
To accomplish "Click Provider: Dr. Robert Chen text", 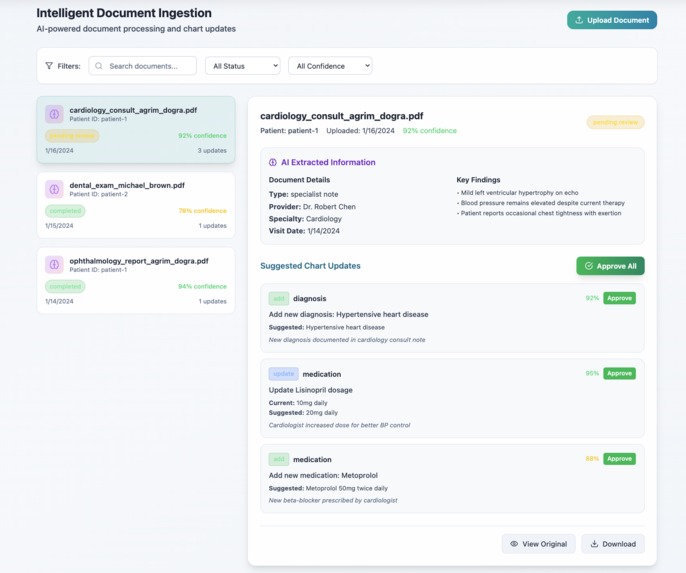I will click(x=312, y=206).
